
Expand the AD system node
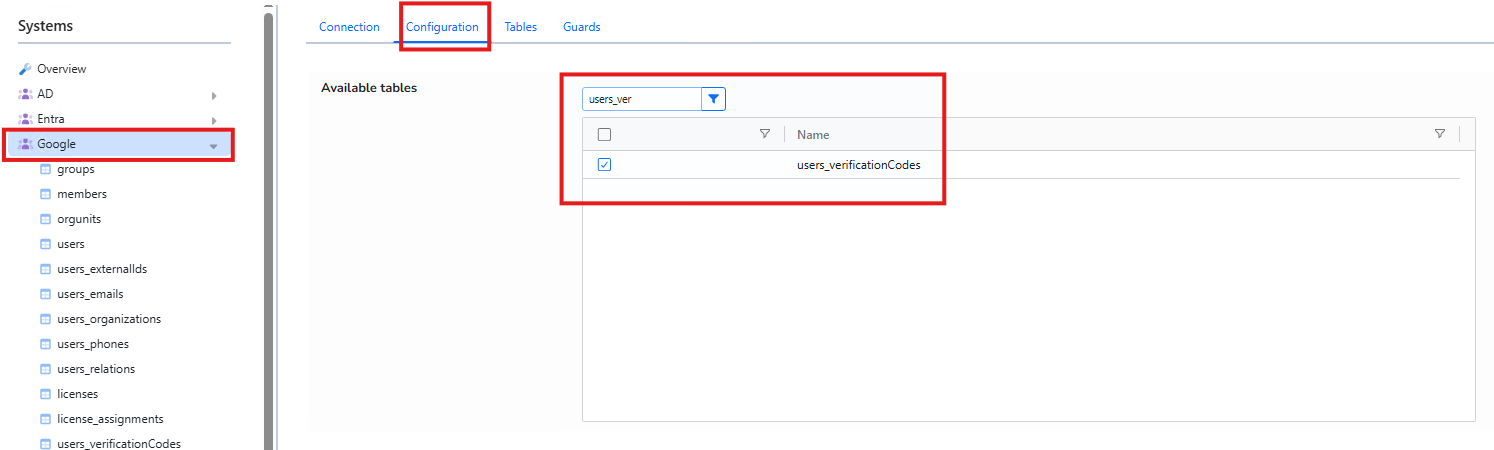pyautogui.click(x=214, y=95)
